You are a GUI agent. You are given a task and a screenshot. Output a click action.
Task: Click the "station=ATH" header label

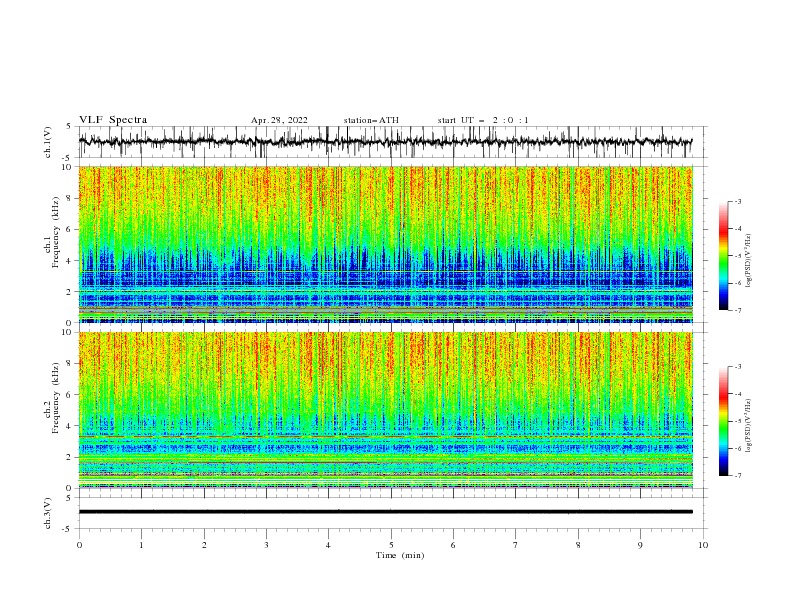point(371,120)
